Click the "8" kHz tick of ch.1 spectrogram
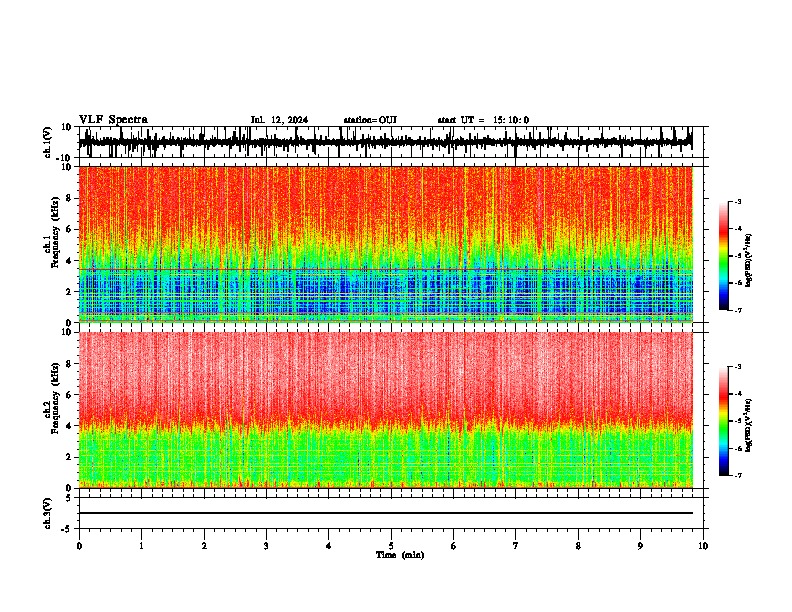 [x=69, y=198]
